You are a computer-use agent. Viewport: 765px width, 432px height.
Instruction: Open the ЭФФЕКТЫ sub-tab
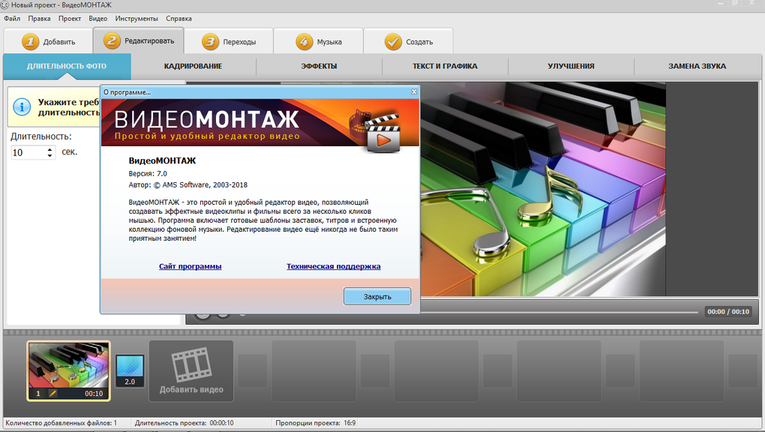319,66
